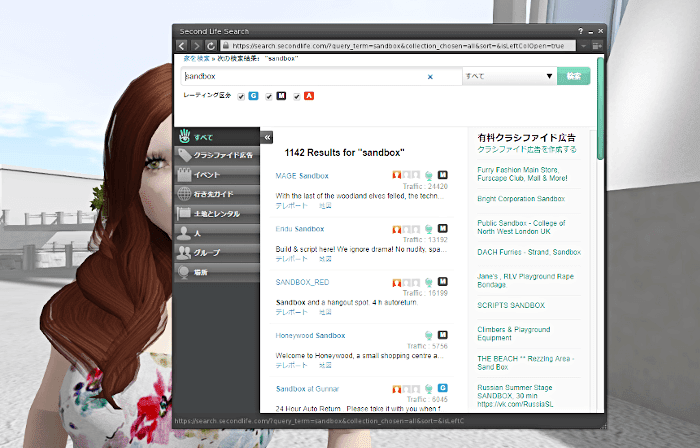Viewport: 700px width, 448px height.
Task: Click Endu Sandbox M maturity icon
Action: (442, 228)
